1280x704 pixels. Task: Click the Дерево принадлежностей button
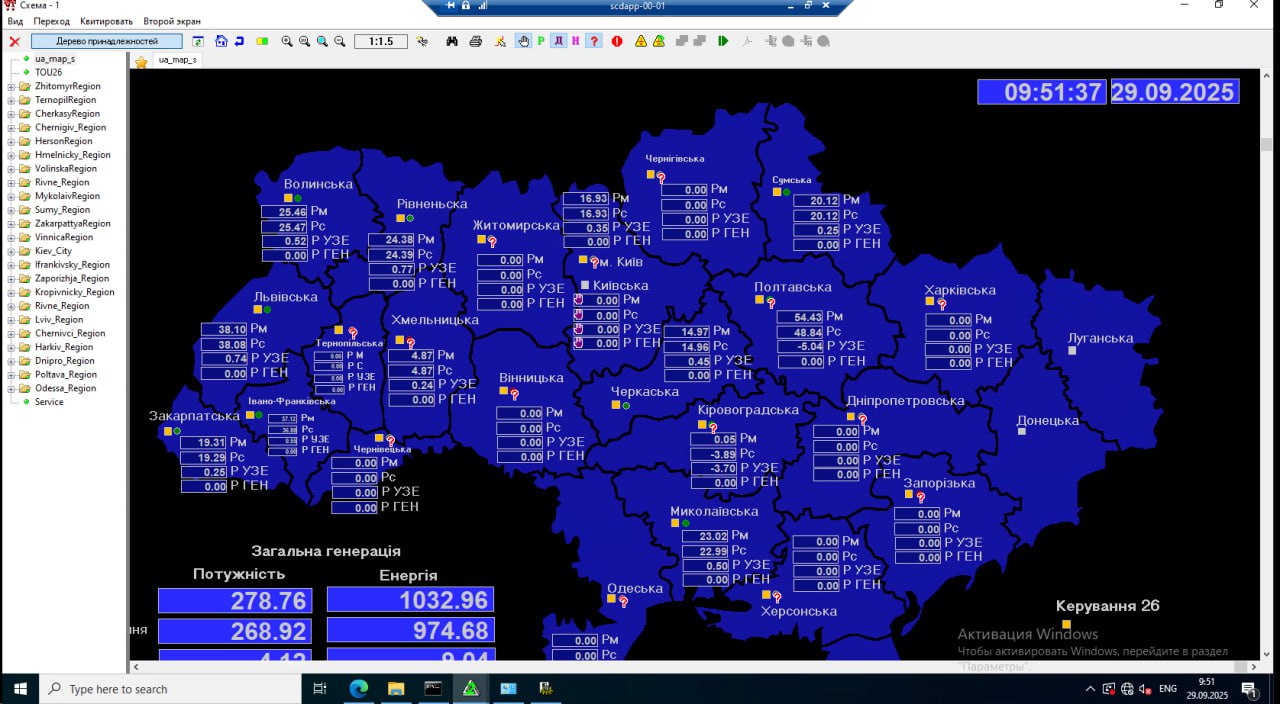pos(107,41)
